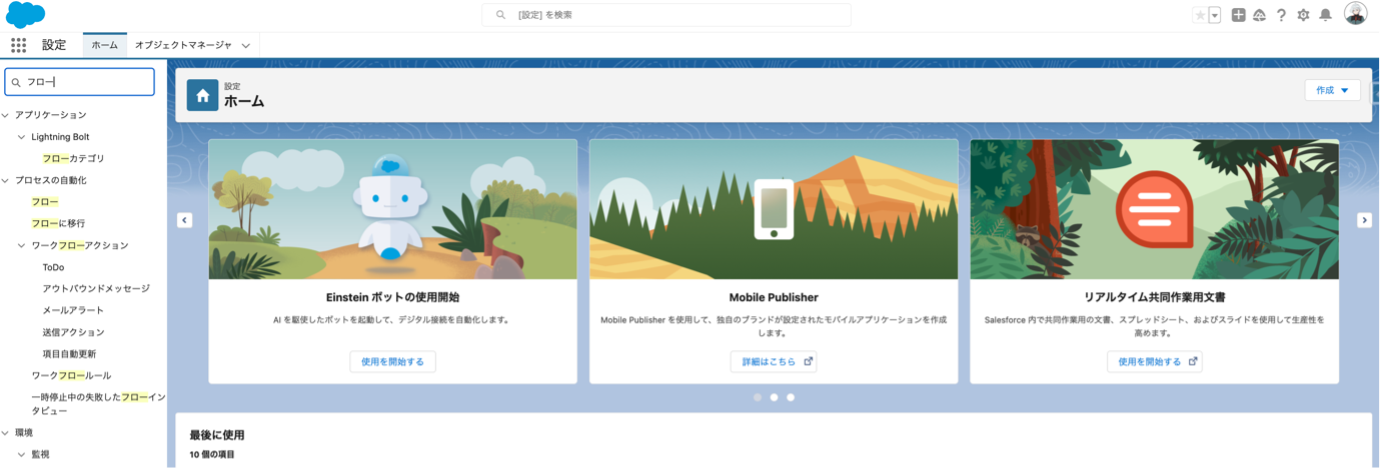Open the フロー setup page link
Image resolution: width=1384 pixels, height=470 pixels.
click(45, 202)
